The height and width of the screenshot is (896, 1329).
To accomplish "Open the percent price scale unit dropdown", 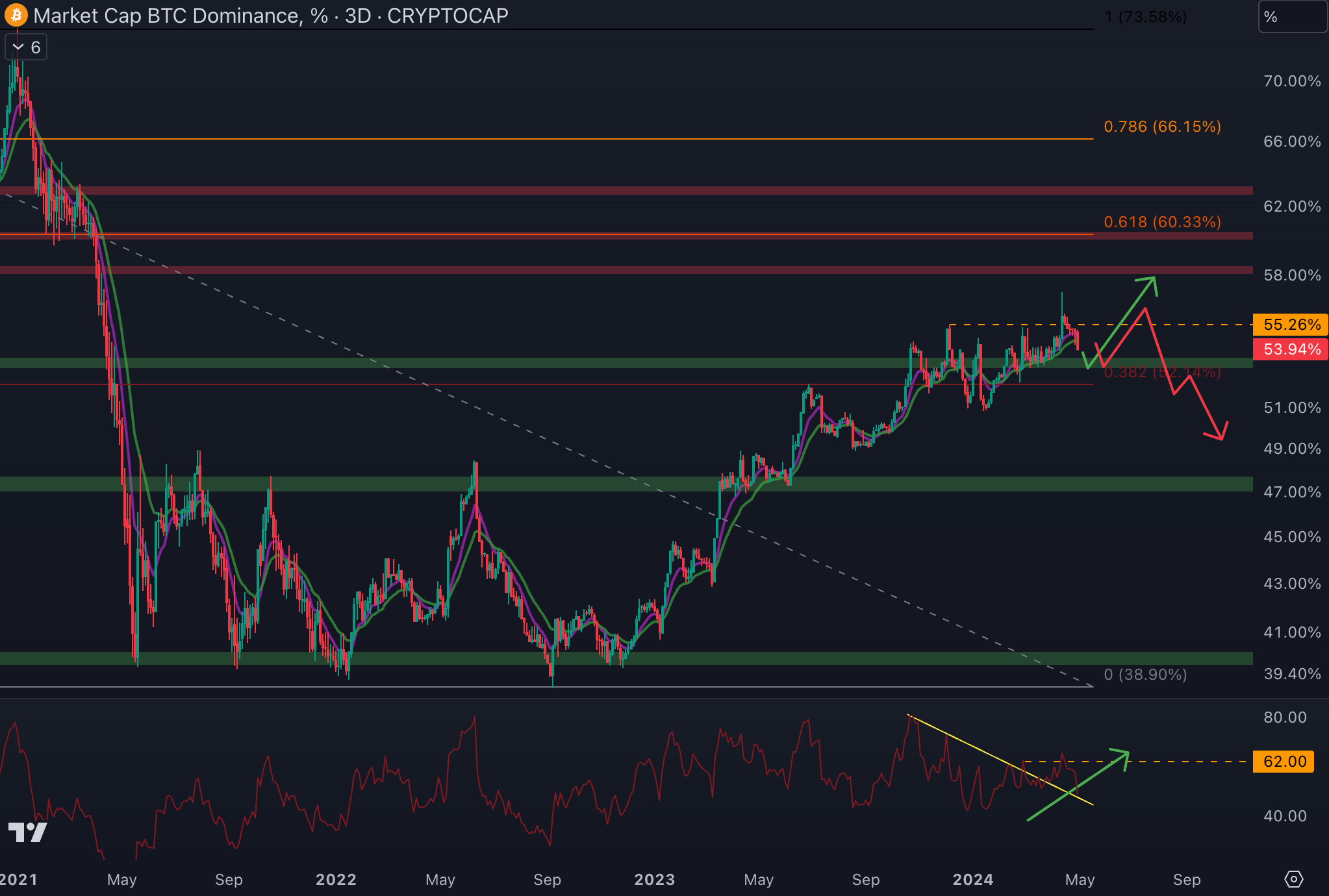I will (1291, 17).
